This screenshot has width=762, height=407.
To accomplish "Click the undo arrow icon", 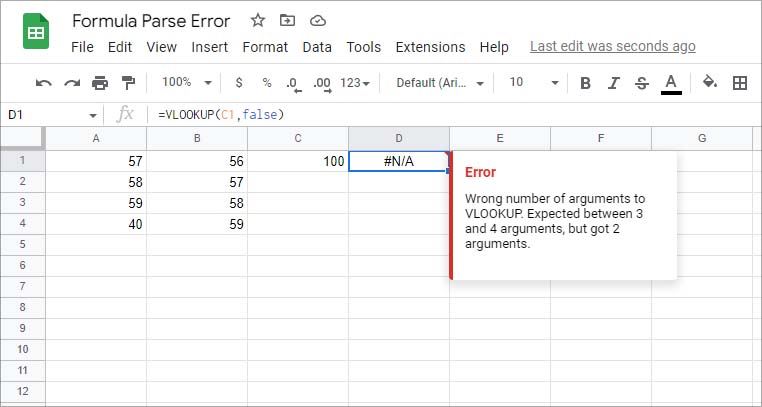I will (44, 83).
